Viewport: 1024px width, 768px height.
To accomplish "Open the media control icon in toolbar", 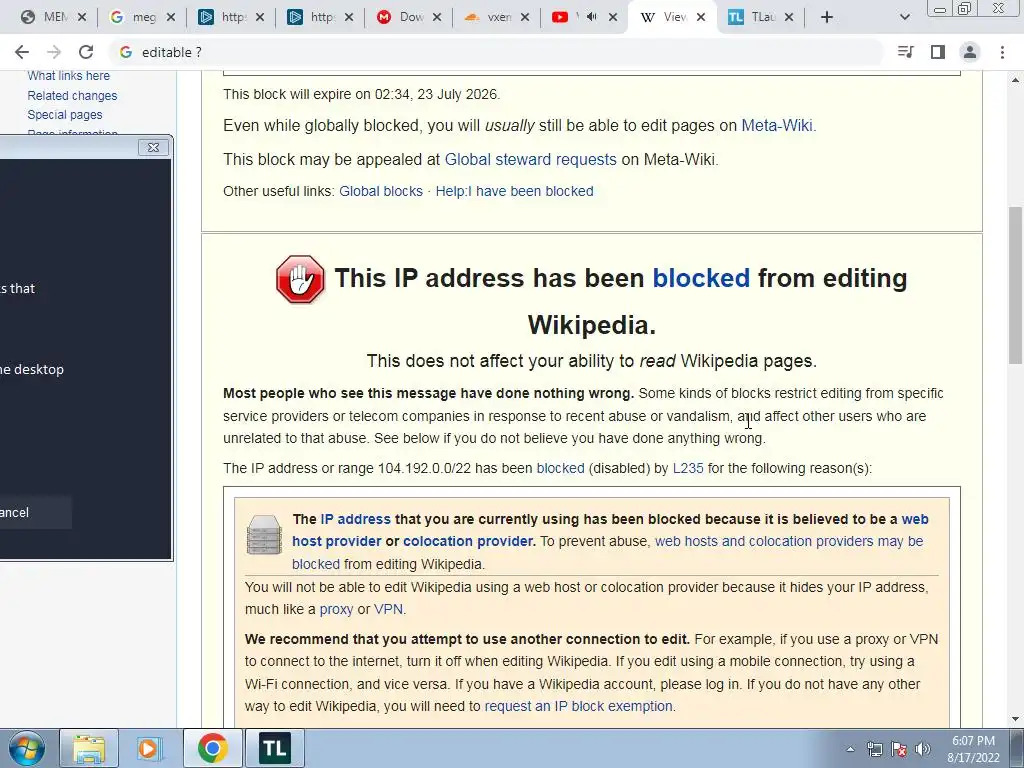I will pyautogui.click(x=905, y=52).
